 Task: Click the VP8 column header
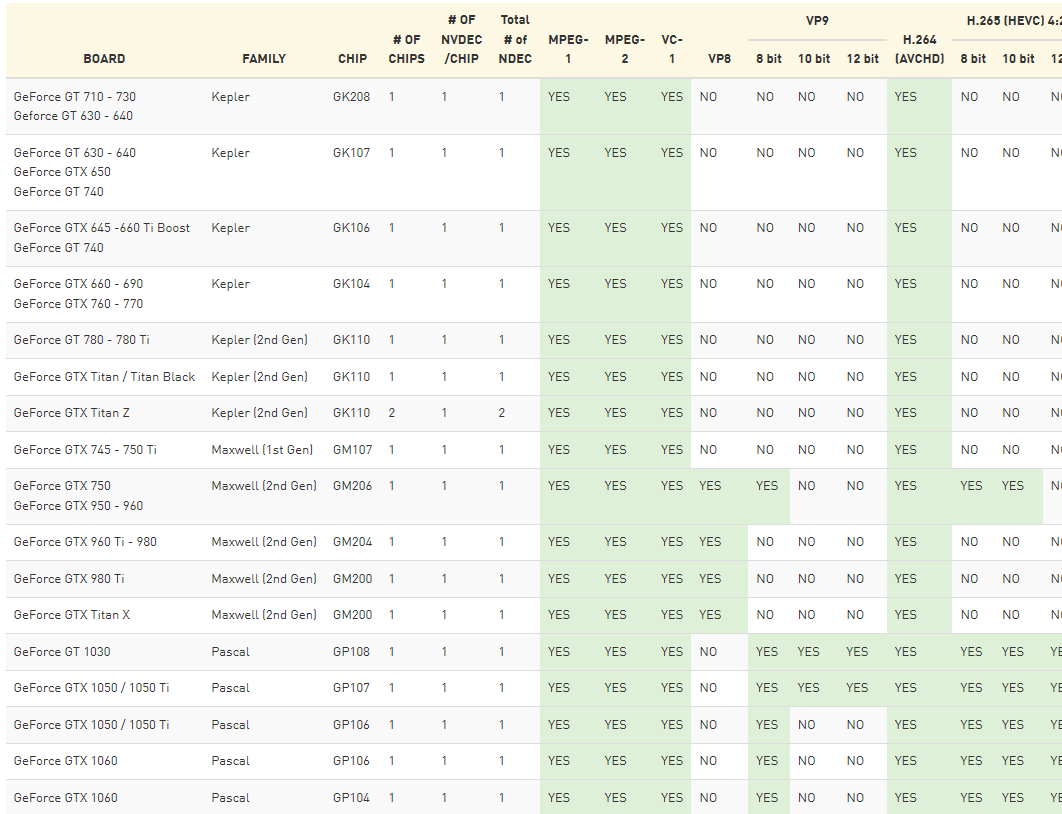tap(719, 59)
